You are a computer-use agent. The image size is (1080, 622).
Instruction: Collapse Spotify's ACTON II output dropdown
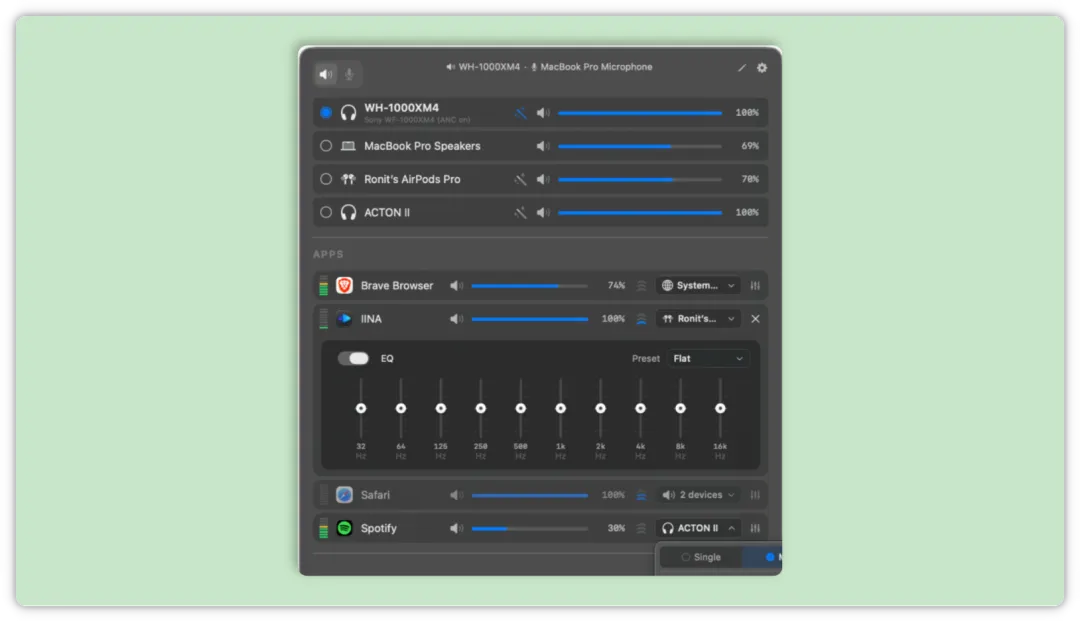(x=698, y=528)
